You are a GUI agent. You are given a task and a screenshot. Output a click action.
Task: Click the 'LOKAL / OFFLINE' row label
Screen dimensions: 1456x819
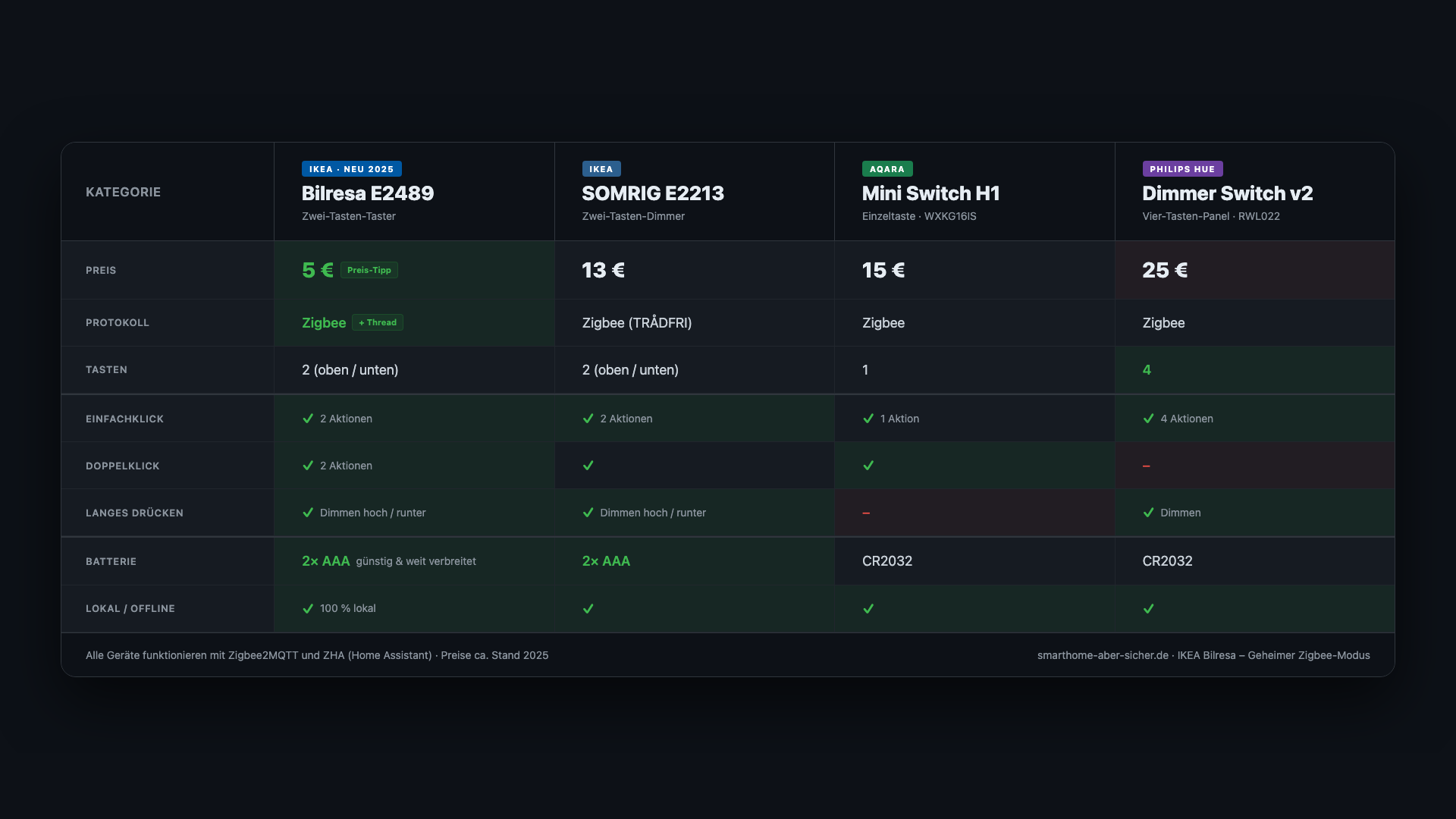[130, 608]
